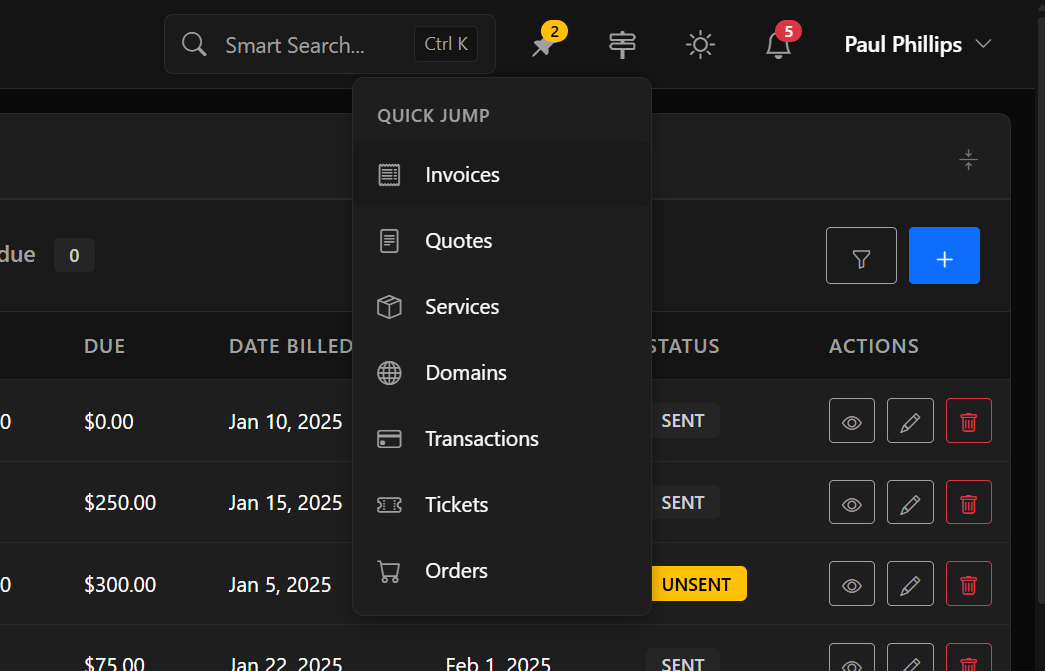Viewport: 1045px width, 671px height.
Task: Delete the UNSENT invoice with trash icon
Action: (x=968, y=584)
